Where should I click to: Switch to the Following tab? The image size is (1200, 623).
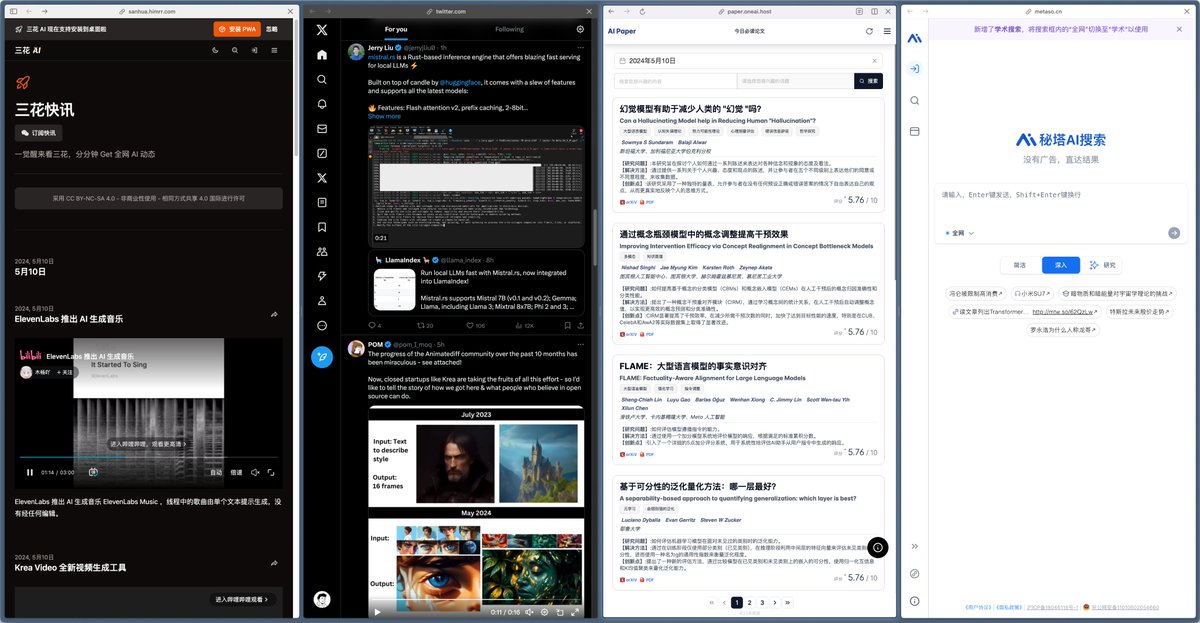509,29
